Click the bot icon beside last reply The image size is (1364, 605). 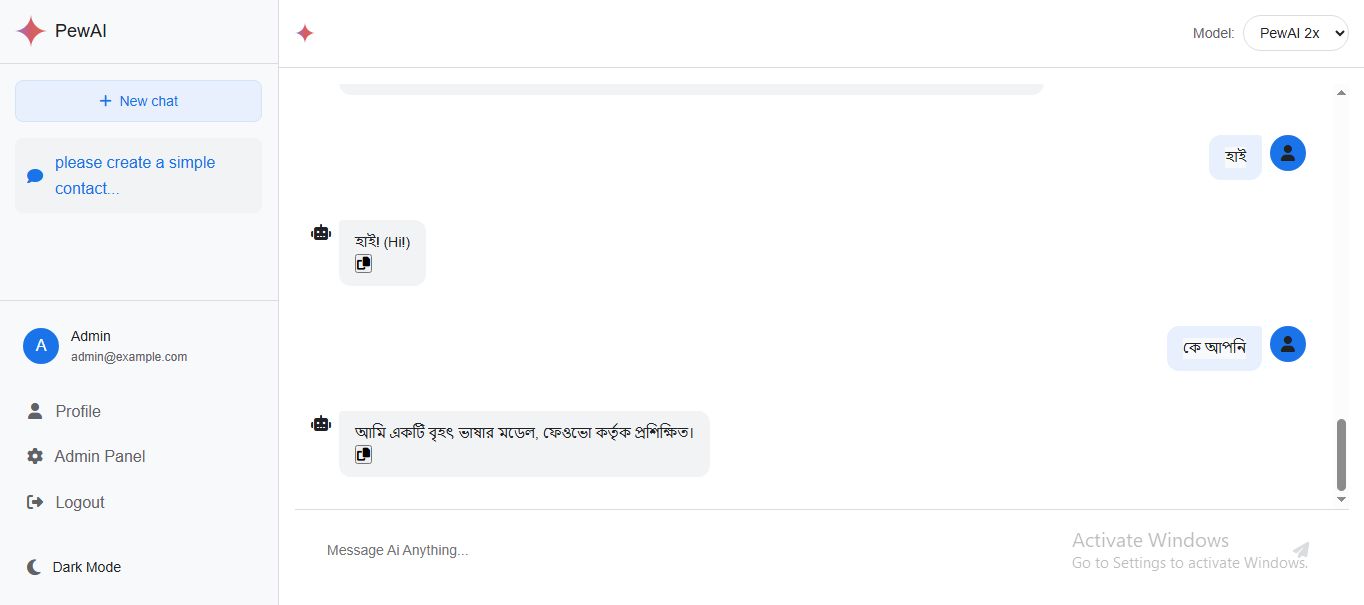click(321, 424)
